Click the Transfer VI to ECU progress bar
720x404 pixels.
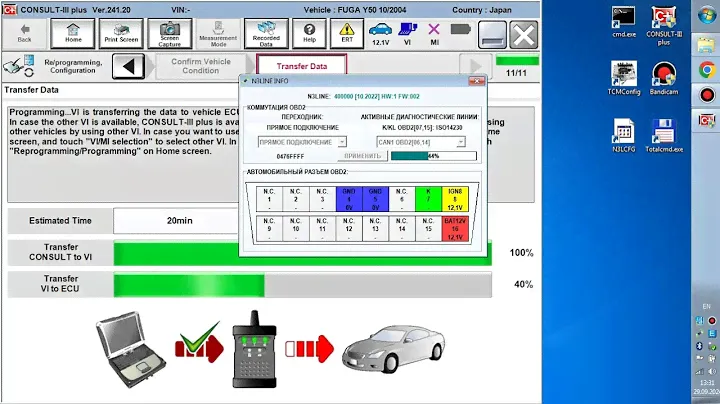[302, 285]
